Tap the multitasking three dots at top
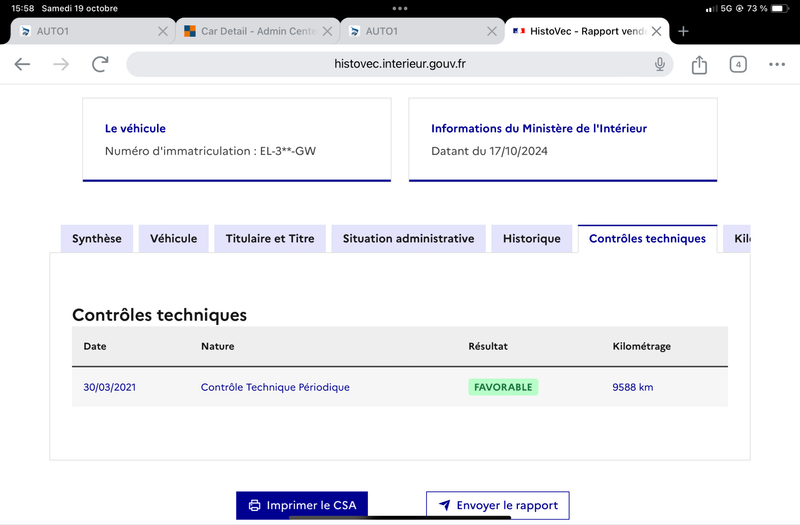 [399, 8]
